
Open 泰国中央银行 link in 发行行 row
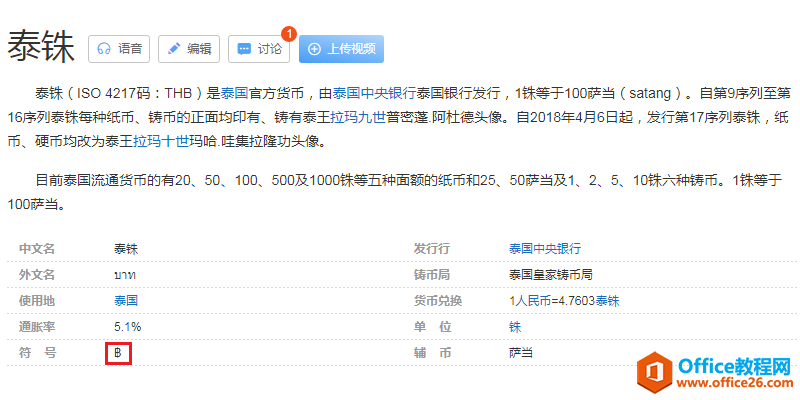(x=545, y=248)
